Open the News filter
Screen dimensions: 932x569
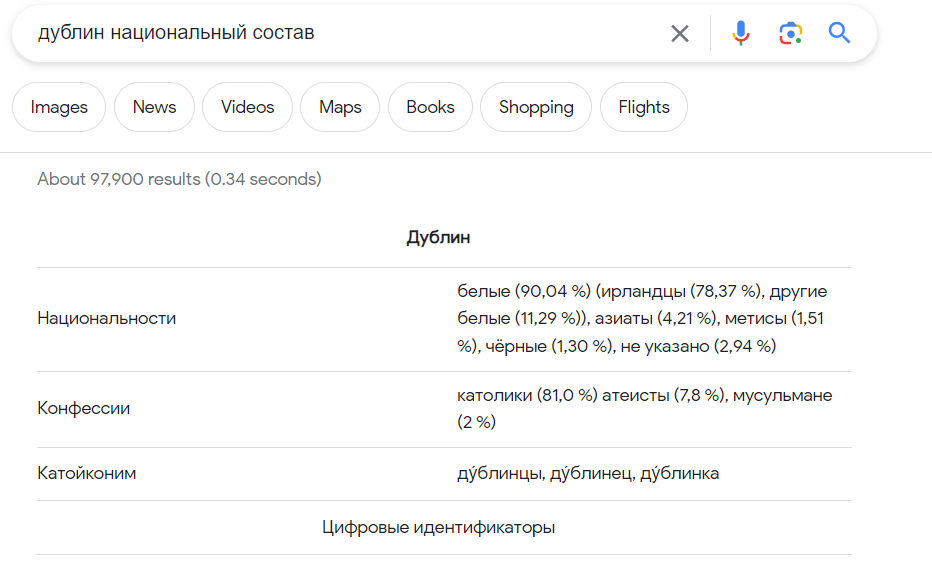point(155,107)
